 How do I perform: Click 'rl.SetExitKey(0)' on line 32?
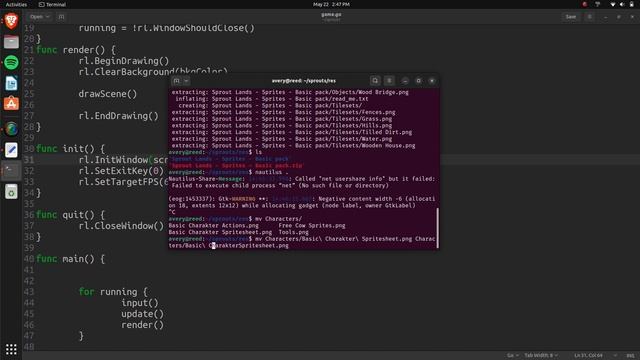(121, 171)
